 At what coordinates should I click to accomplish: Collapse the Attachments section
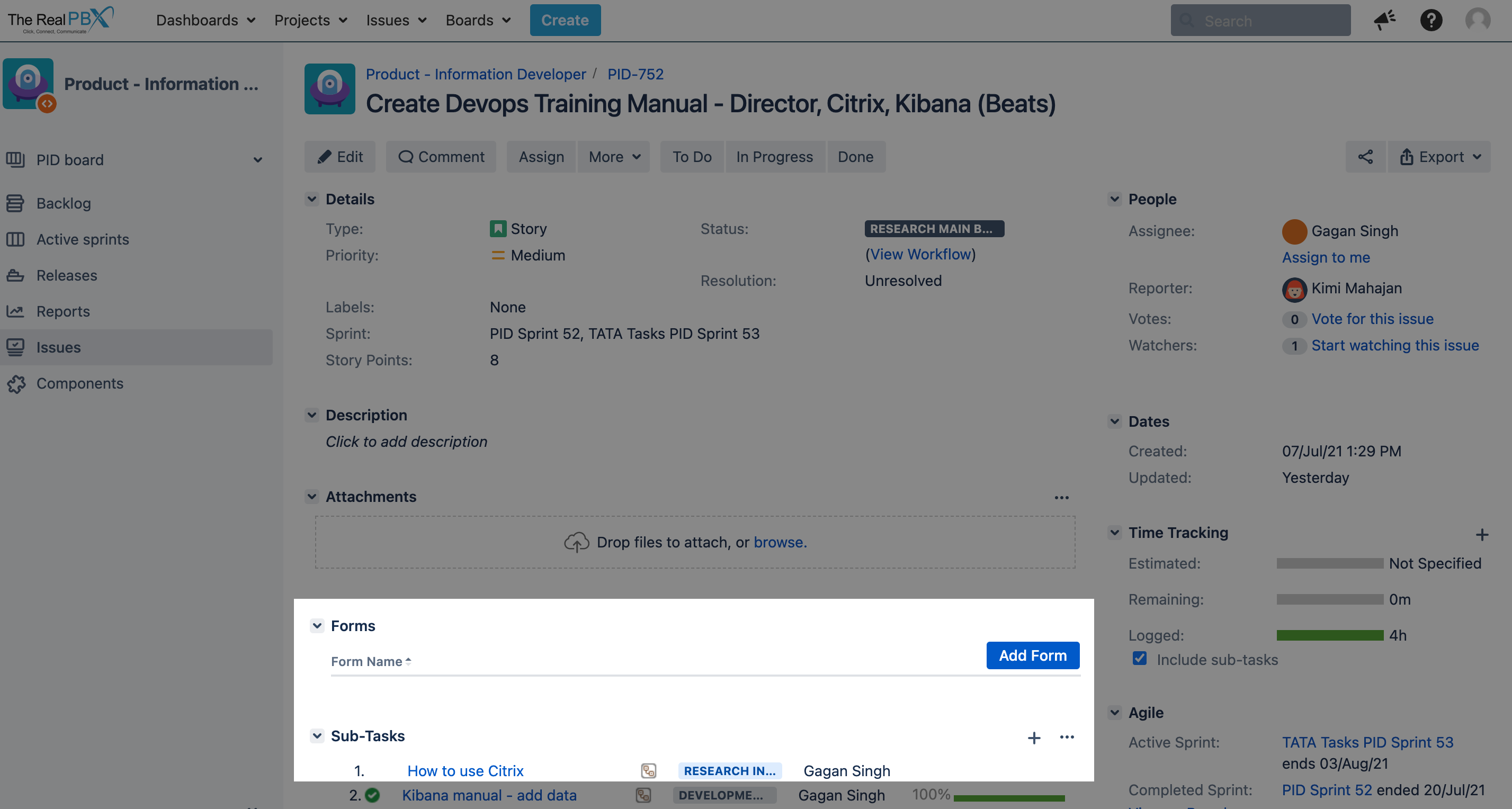click(x=312, y=496)
